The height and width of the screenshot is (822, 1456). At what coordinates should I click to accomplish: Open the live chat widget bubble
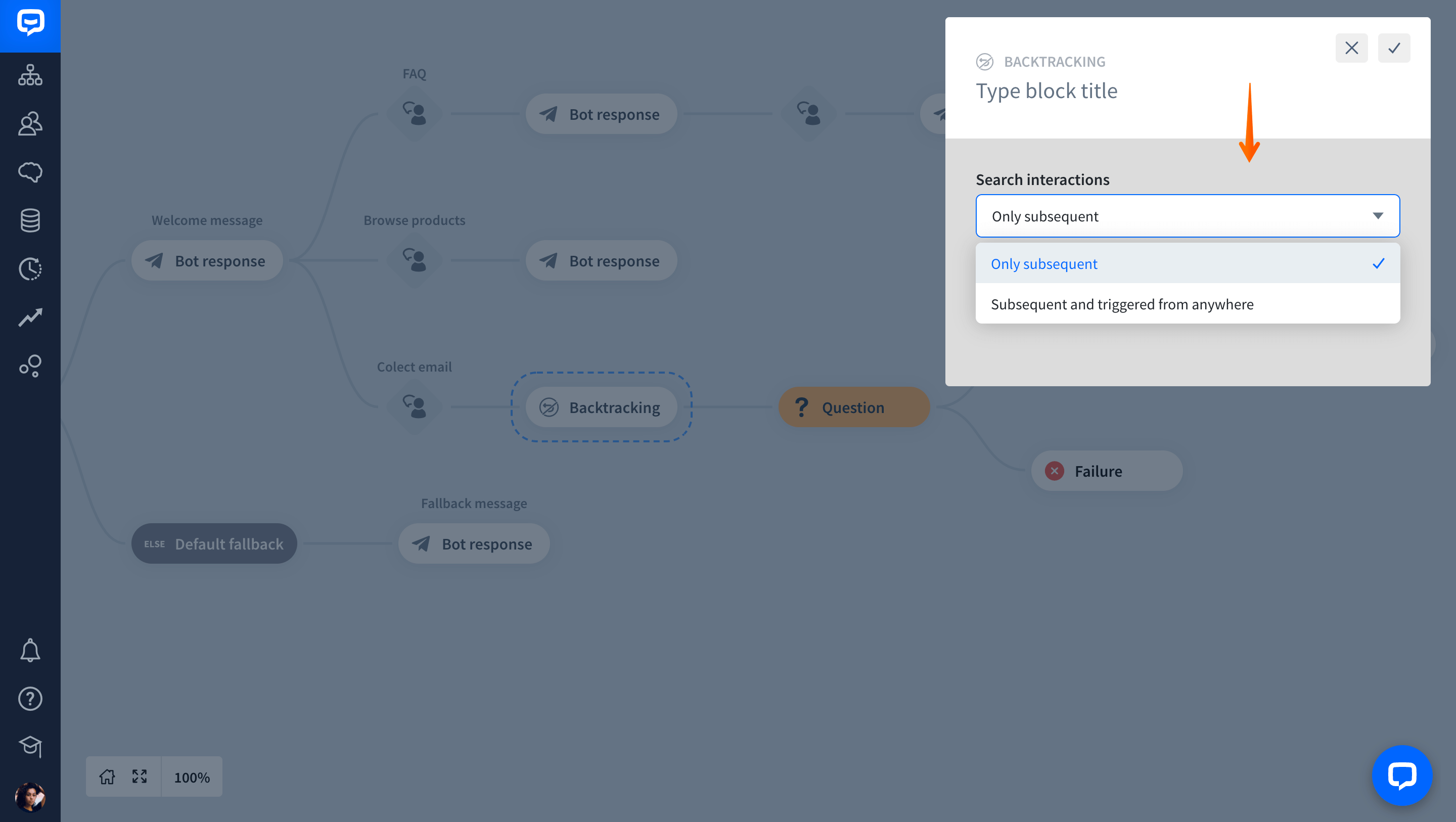[1402, 775]
